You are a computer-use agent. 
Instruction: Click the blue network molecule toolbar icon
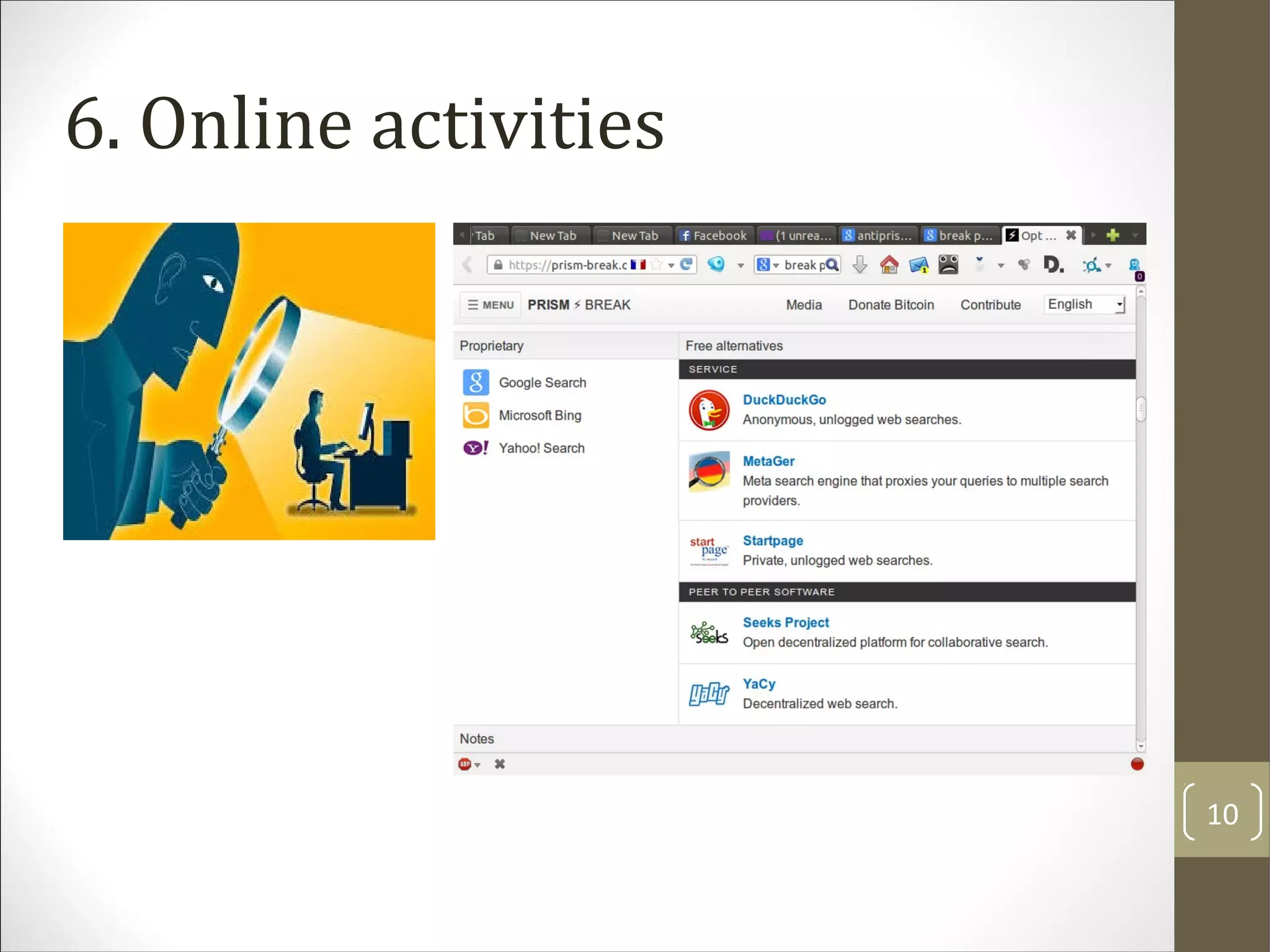pos(1091,265)
